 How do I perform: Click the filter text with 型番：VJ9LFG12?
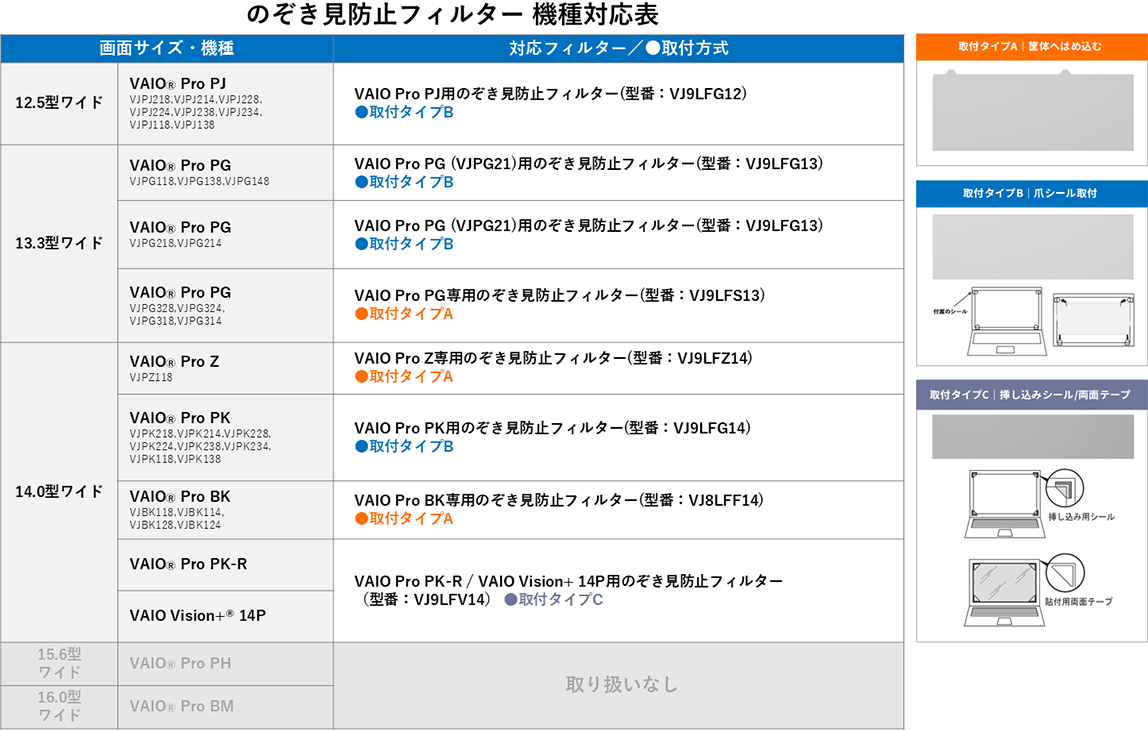point(551,94)
